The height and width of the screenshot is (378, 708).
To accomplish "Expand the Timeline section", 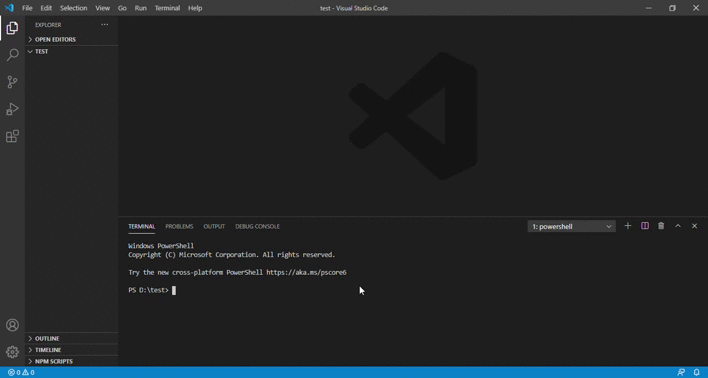I will pyautogui.click(x=72, y=350).
